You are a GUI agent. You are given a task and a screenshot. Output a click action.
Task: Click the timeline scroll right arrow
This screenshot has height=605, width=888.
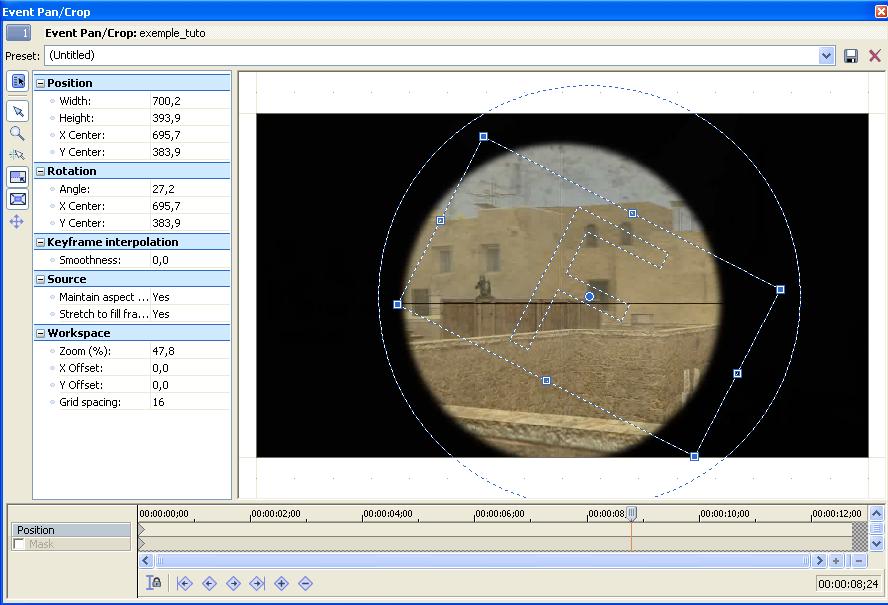819,561
